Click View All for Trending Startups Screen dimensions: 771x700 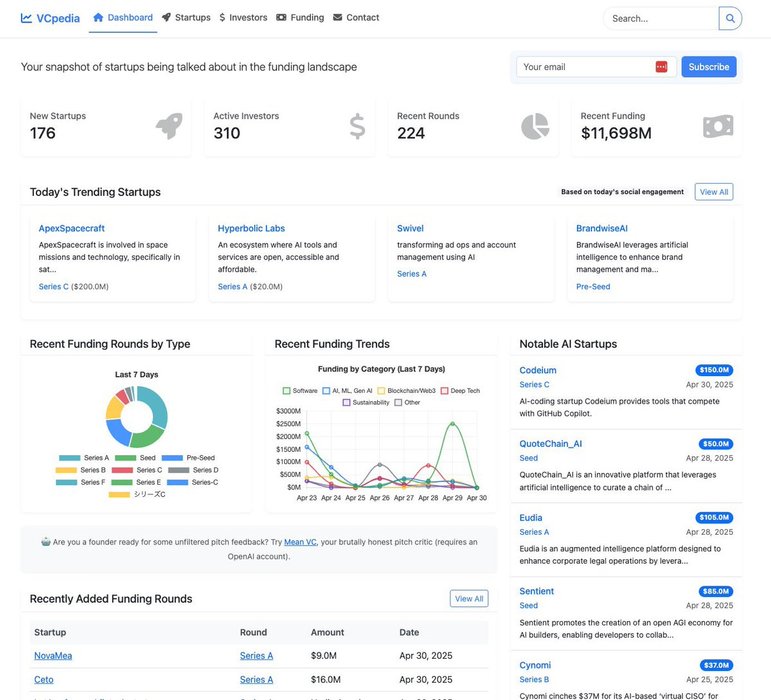coord(713,192)
